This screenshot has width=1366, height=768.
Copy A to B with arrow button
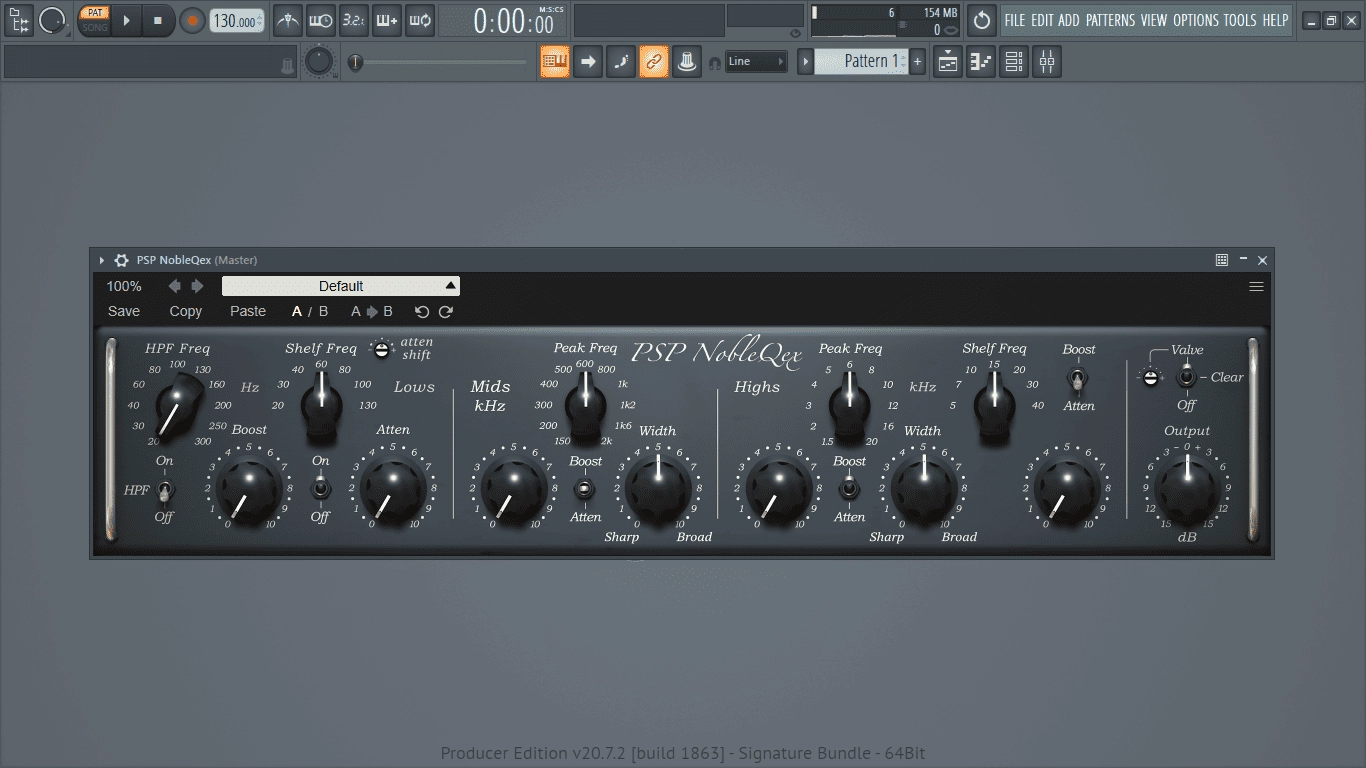(372, 311)
